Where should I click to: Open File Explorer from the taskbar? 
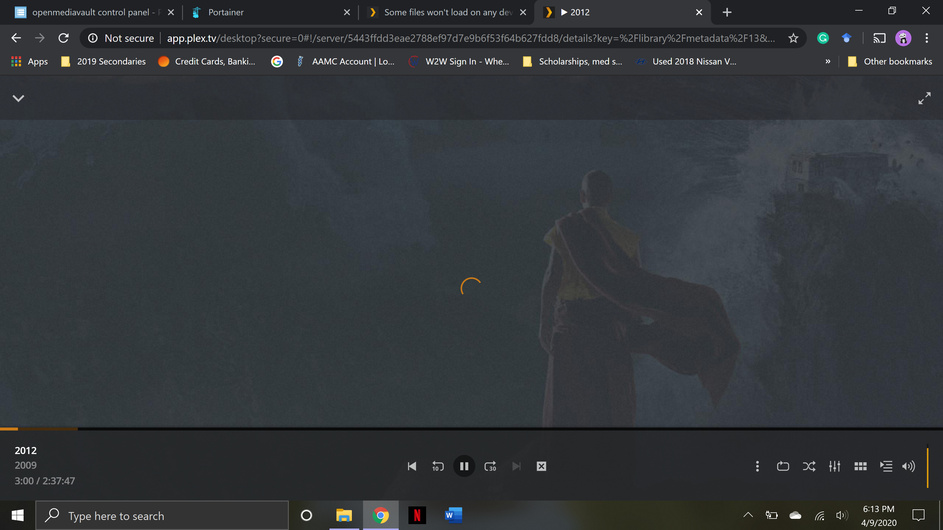coord(344,516)
